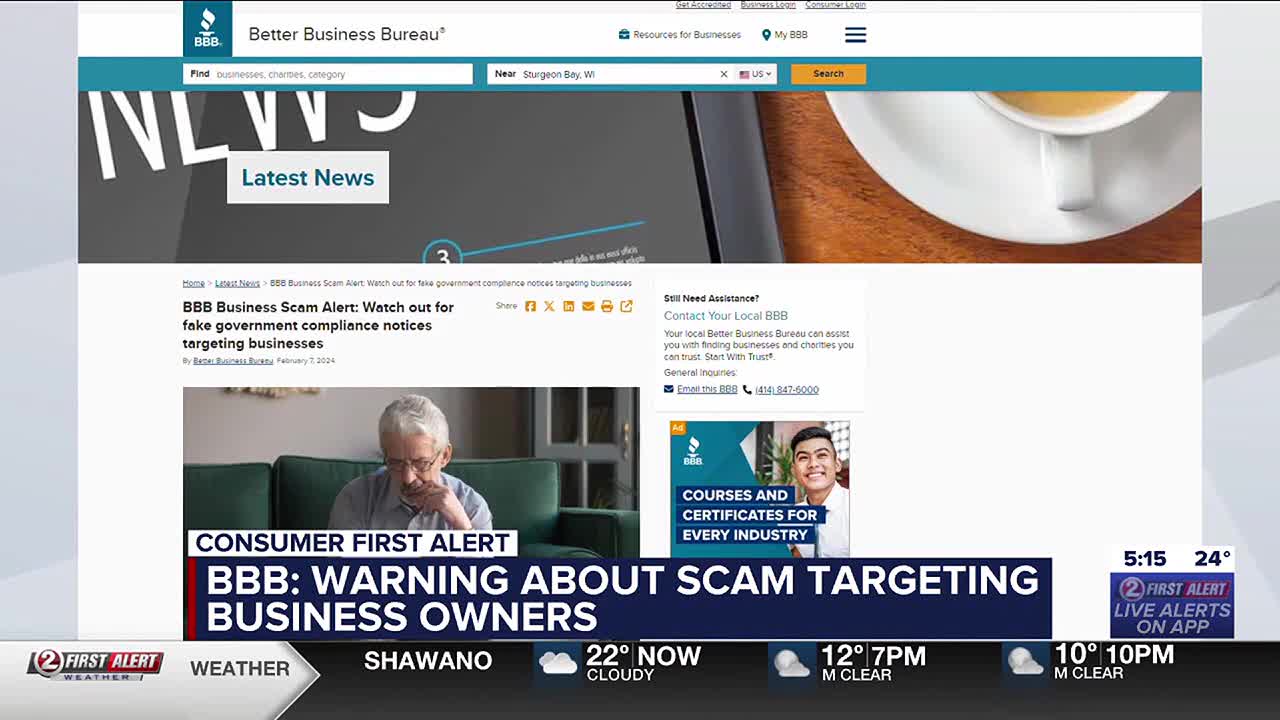Viewport: 1280px width, 720px height.
Task: Click Email this BBB link
Action: coord(706,390)
